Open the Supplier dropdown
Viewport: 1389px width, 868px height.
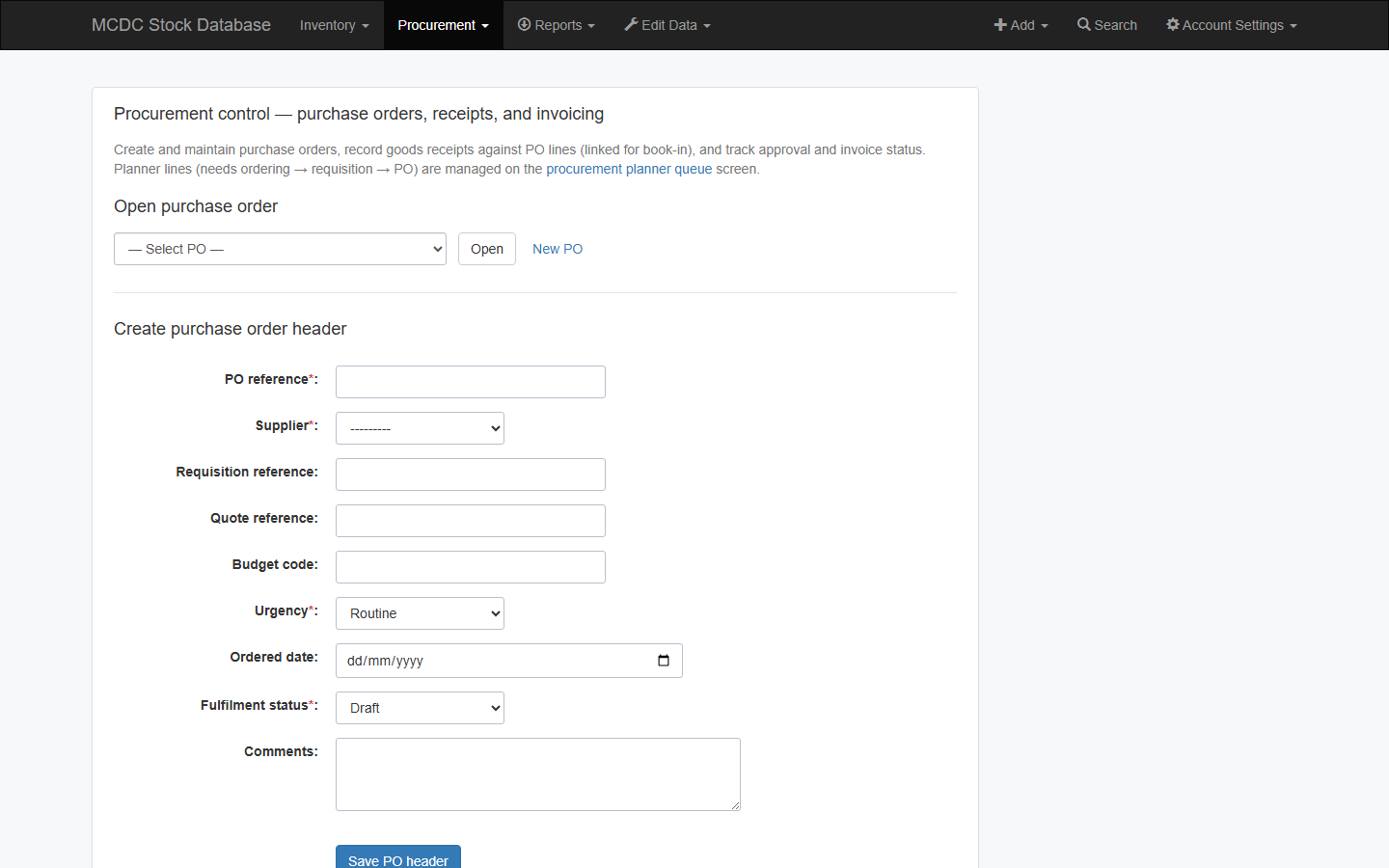(x=420, y=428)
